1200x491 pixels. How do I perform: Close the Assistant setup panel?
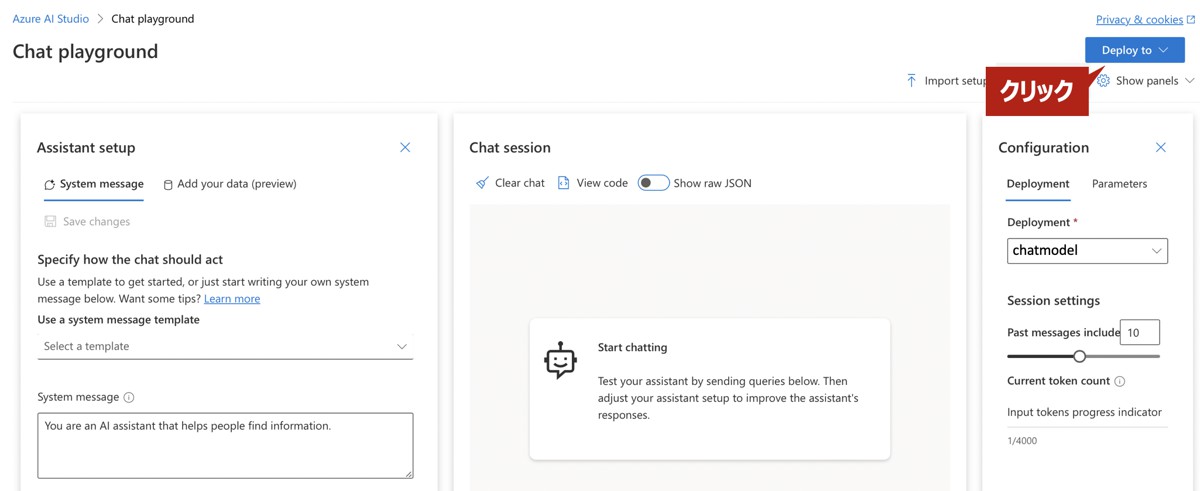pos(405,147)
